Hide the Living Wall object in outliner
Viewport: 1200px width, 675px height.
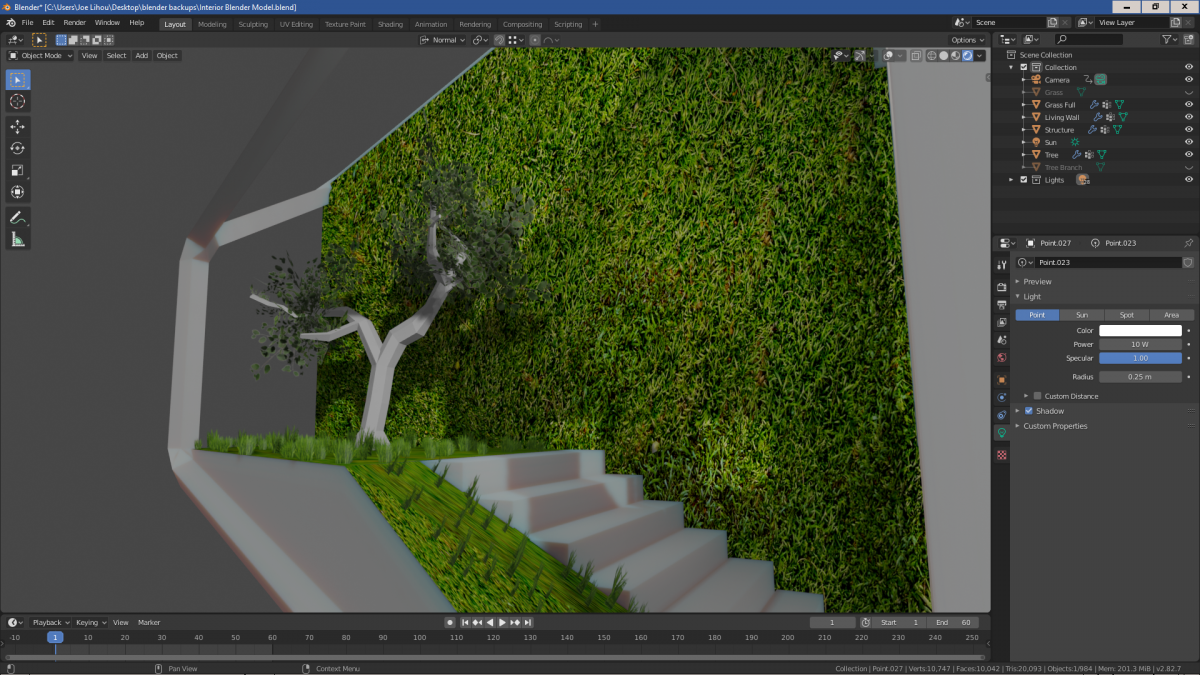[x=1189, y=117]
